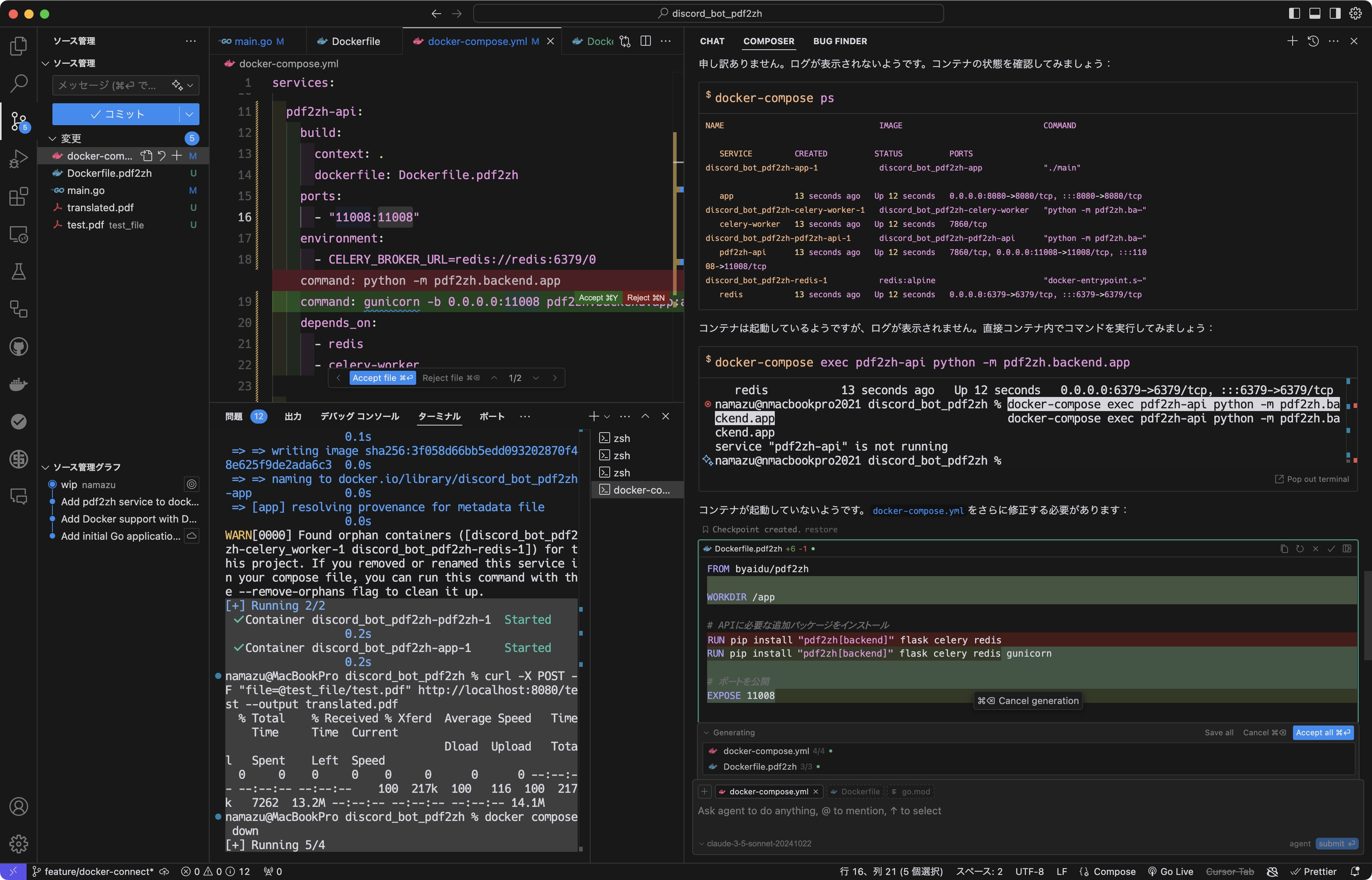Open the Testing flask icon
This screenshot has width=1372, height=880.
(18, 272)
